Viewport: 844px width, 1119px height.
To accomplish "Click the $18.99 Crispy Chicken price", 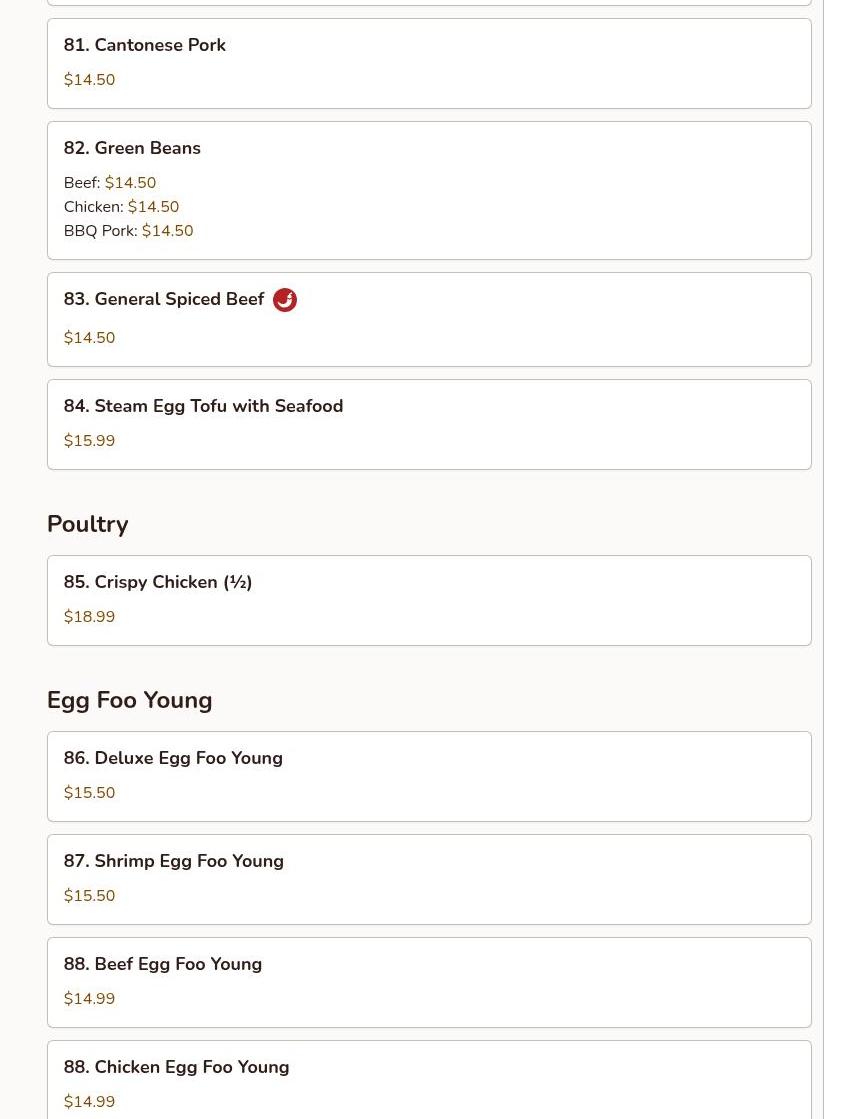I will [x=89, y=617].
